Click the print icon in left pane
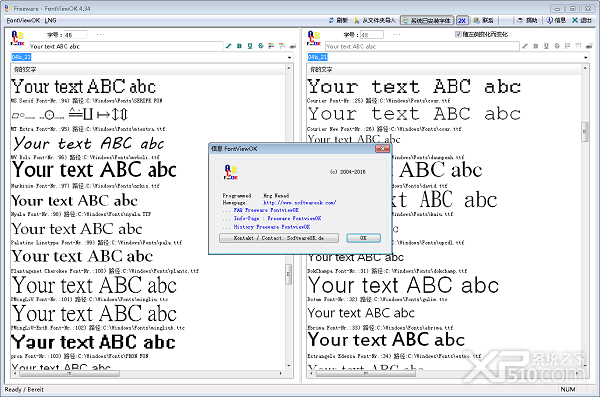Screen dimensions: 600x397 pos(293,46)
